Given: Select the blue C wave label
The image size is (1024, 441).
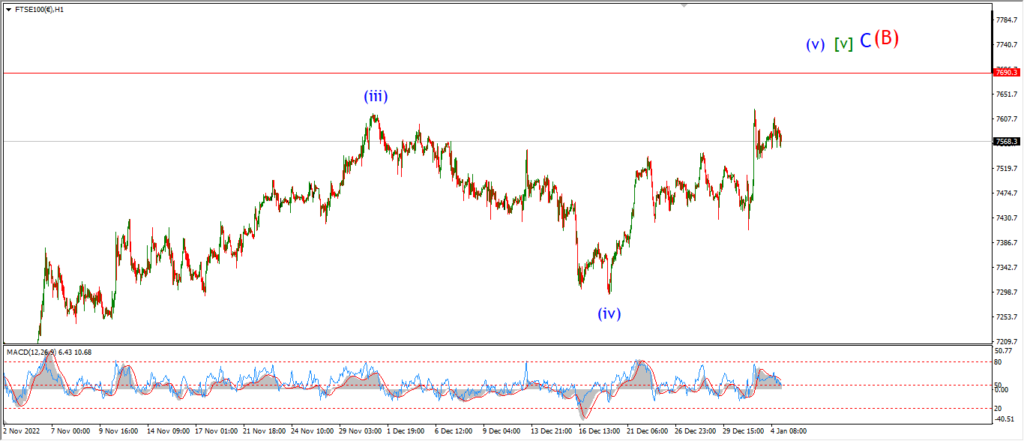Looking at the screenshot, I should pyautogui.click(x=865, y=41).
